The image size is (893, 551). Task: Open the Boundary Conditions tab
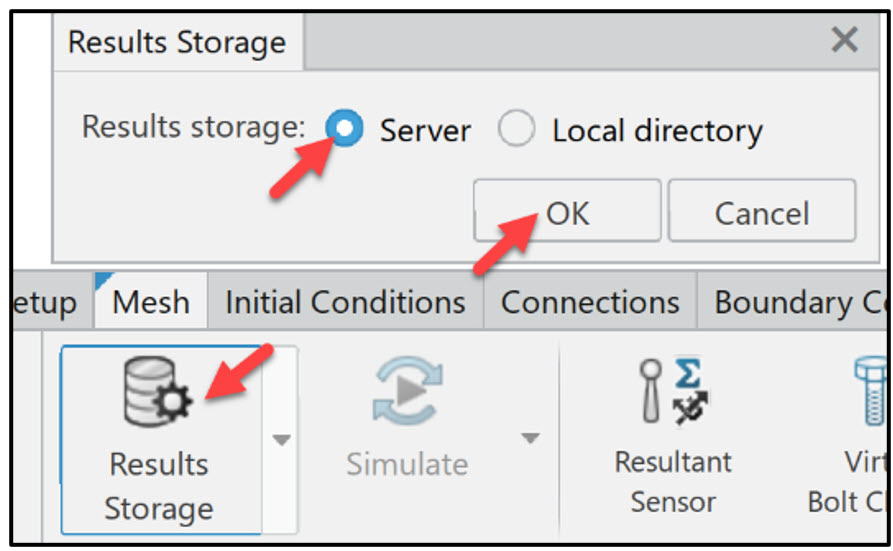coord(797,302)
